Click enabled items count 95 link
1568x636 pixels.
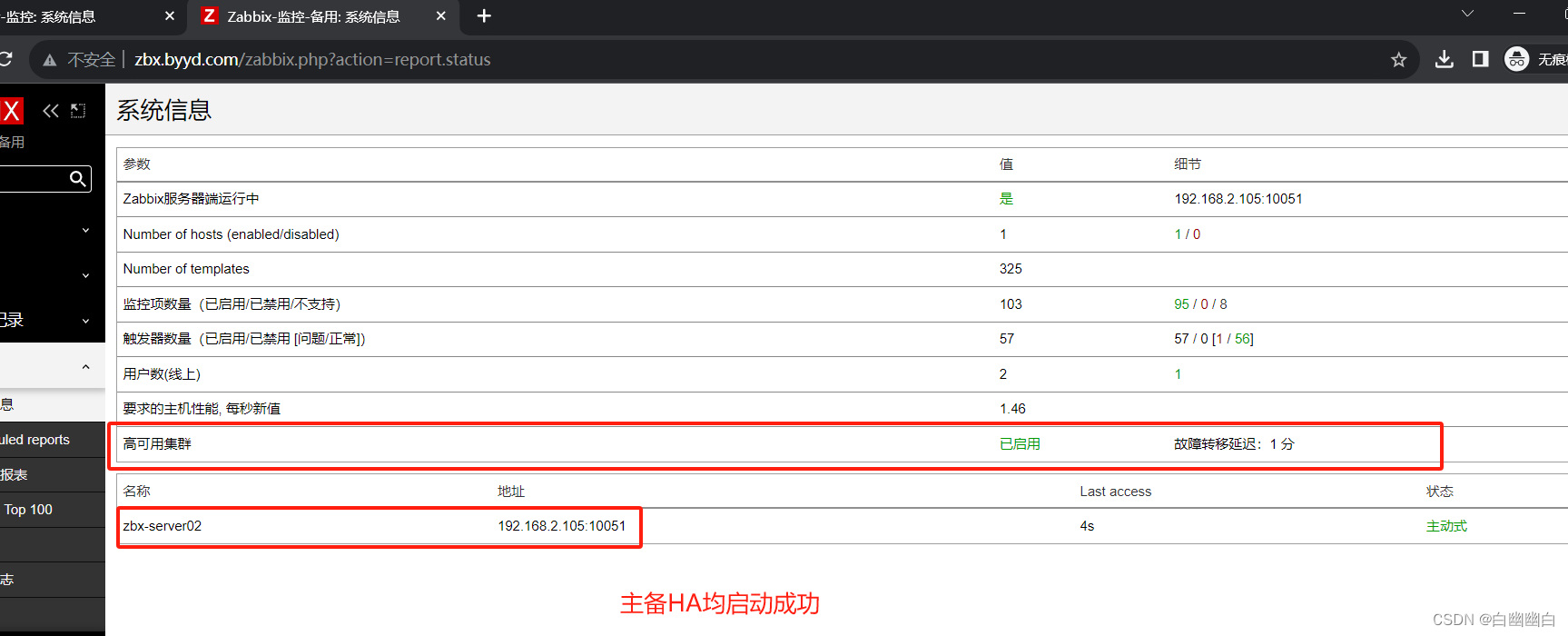click(x=1181, y=304)
